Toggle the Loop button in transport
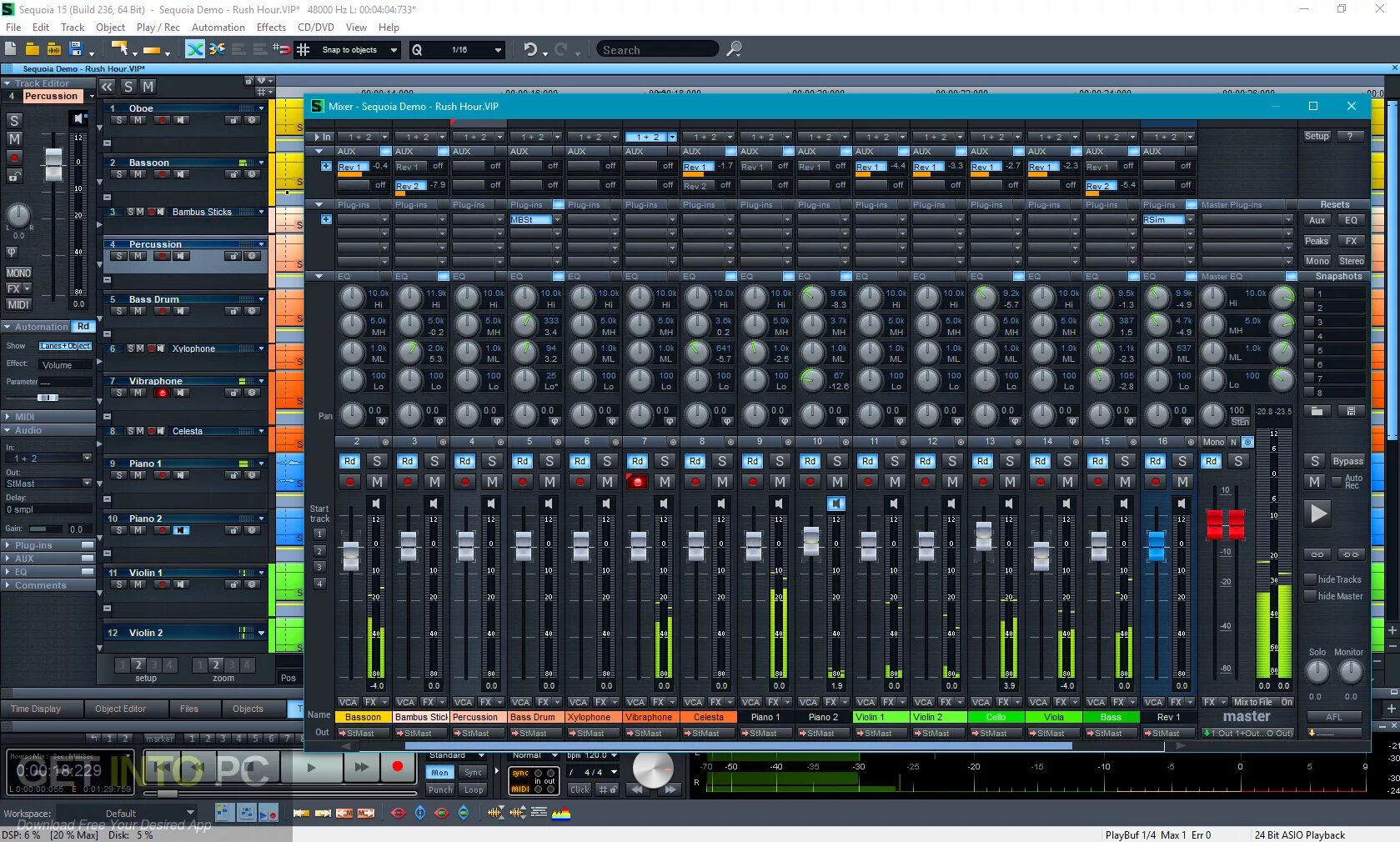 click(474, 789)
